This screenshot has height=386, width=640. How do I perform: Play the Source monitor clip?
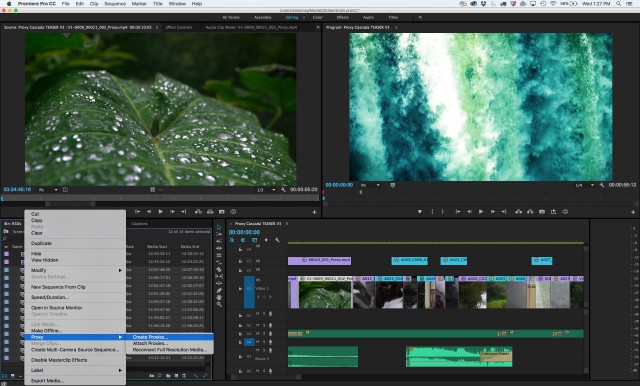pos(161,212)
